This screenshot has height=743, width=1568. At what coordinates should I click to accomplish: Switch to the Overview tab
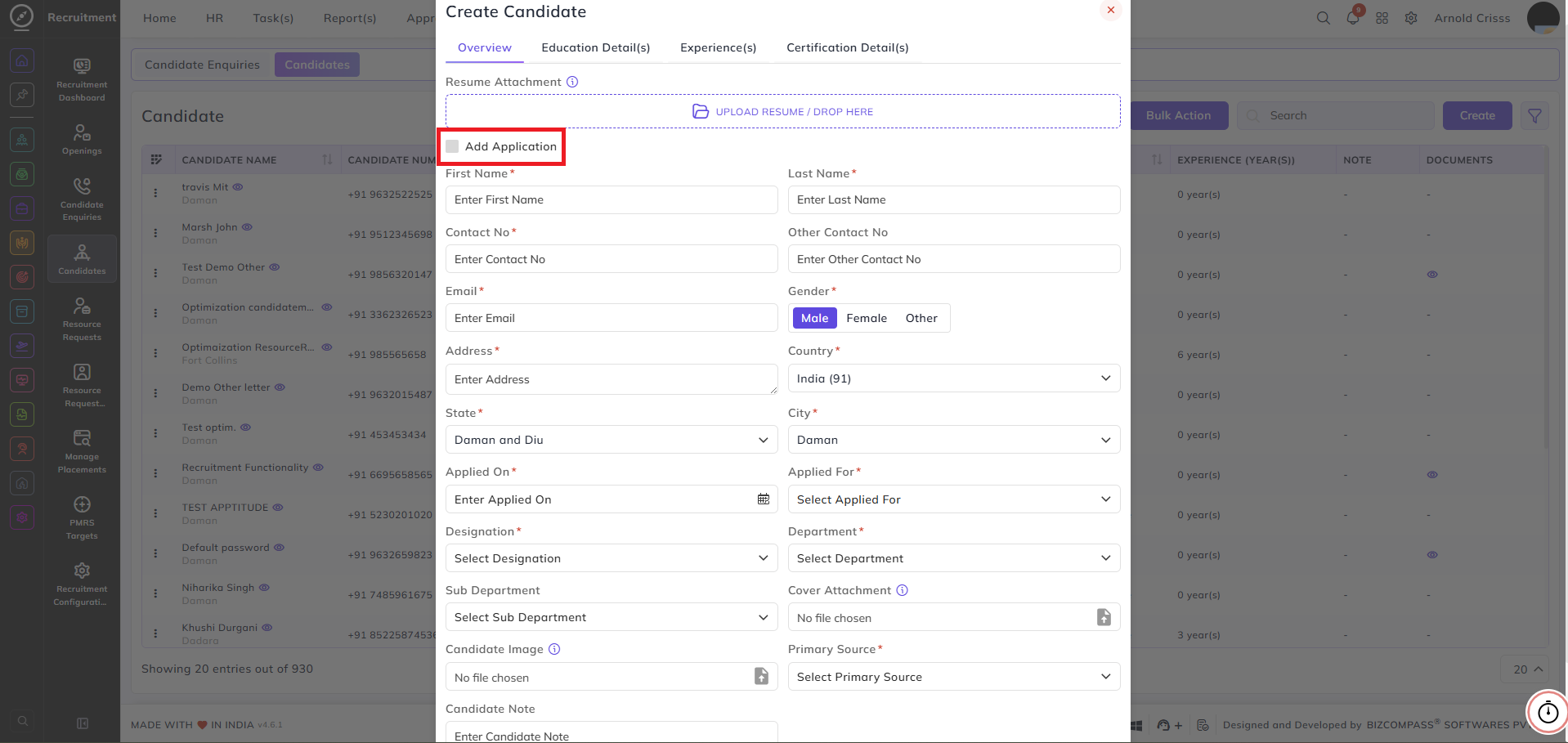pyautogui.click(x=485, y=47)
